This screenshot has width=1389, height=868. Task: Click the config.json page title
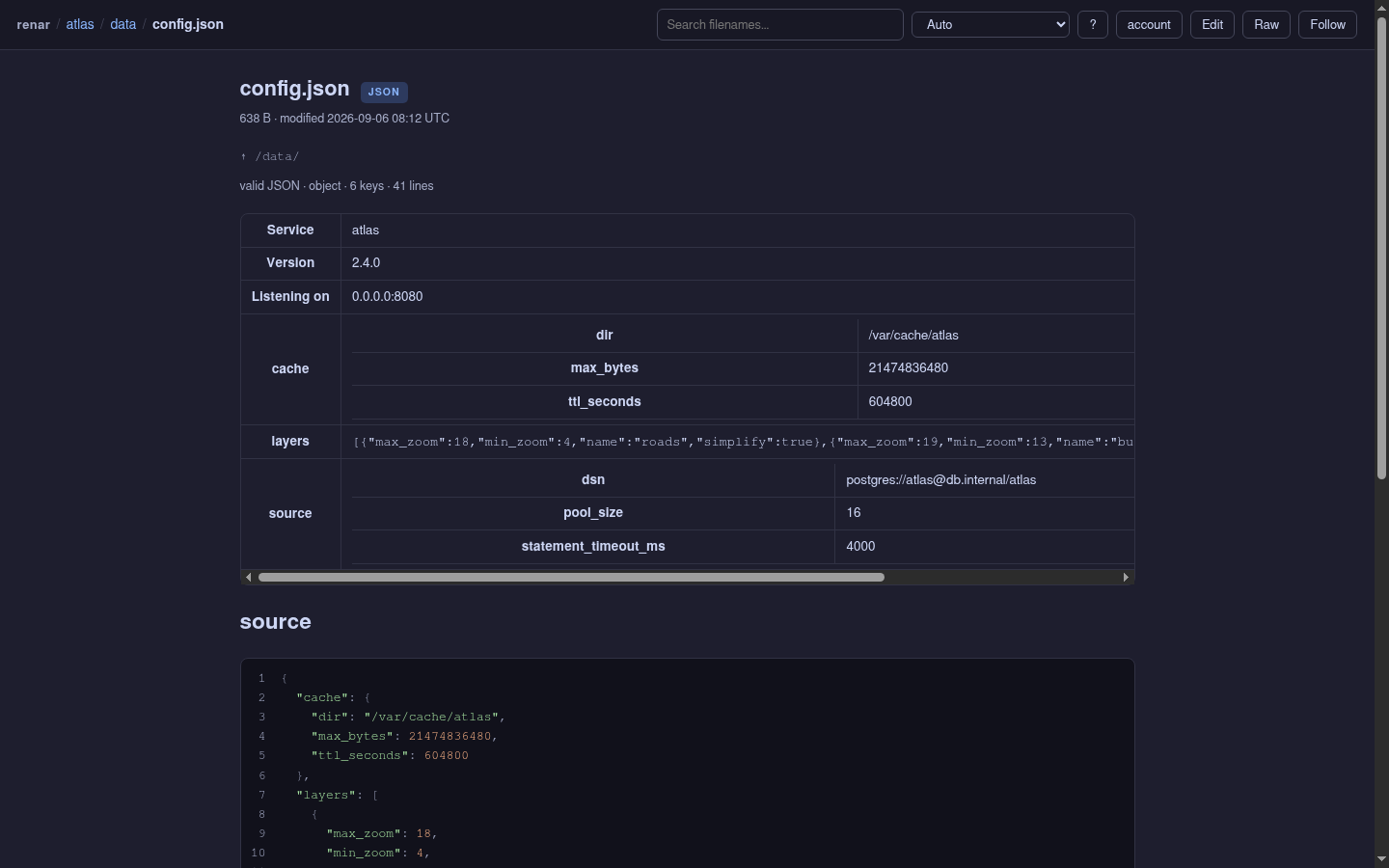[x=294, y=89]
